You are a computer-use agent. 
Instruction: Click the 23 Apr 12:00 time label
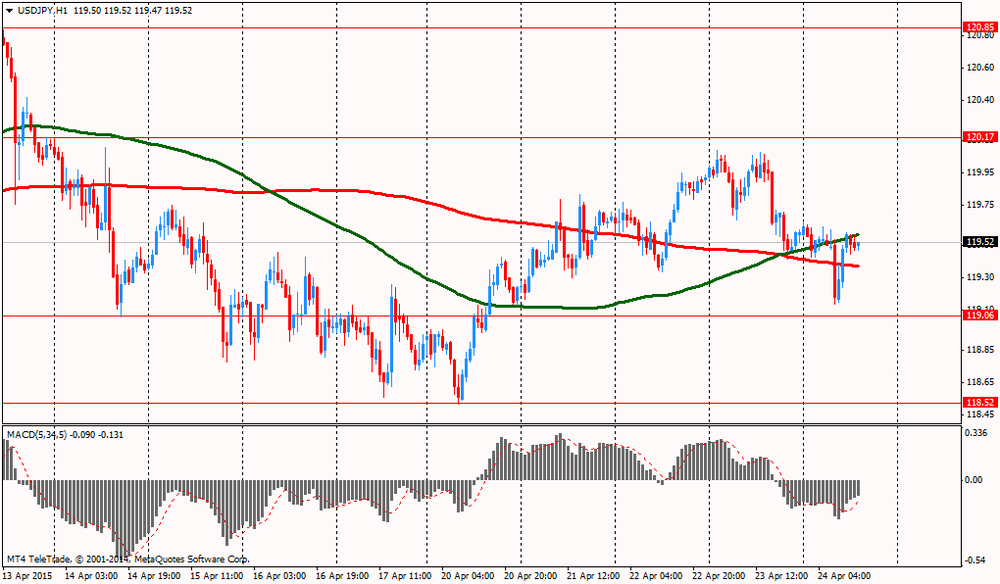(x=781, y=576)
